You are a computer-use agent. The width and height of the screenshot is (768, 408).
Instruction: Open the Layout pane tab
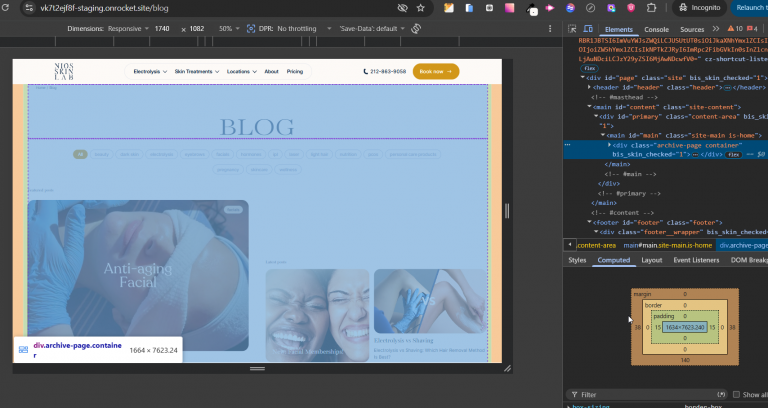[651, 260]
